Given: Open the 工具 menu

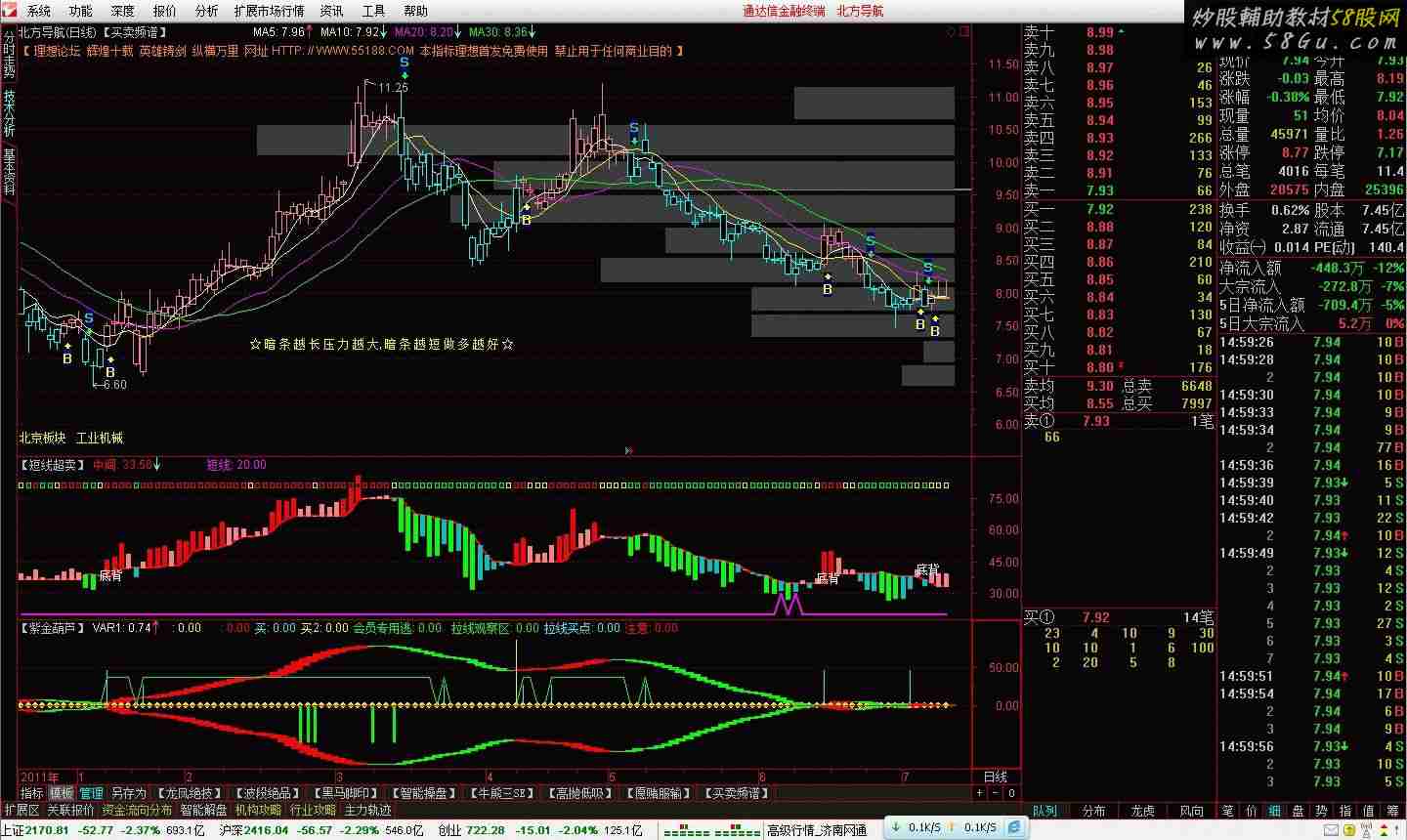Looking at the screenshot, I should [x=374, y=11].
